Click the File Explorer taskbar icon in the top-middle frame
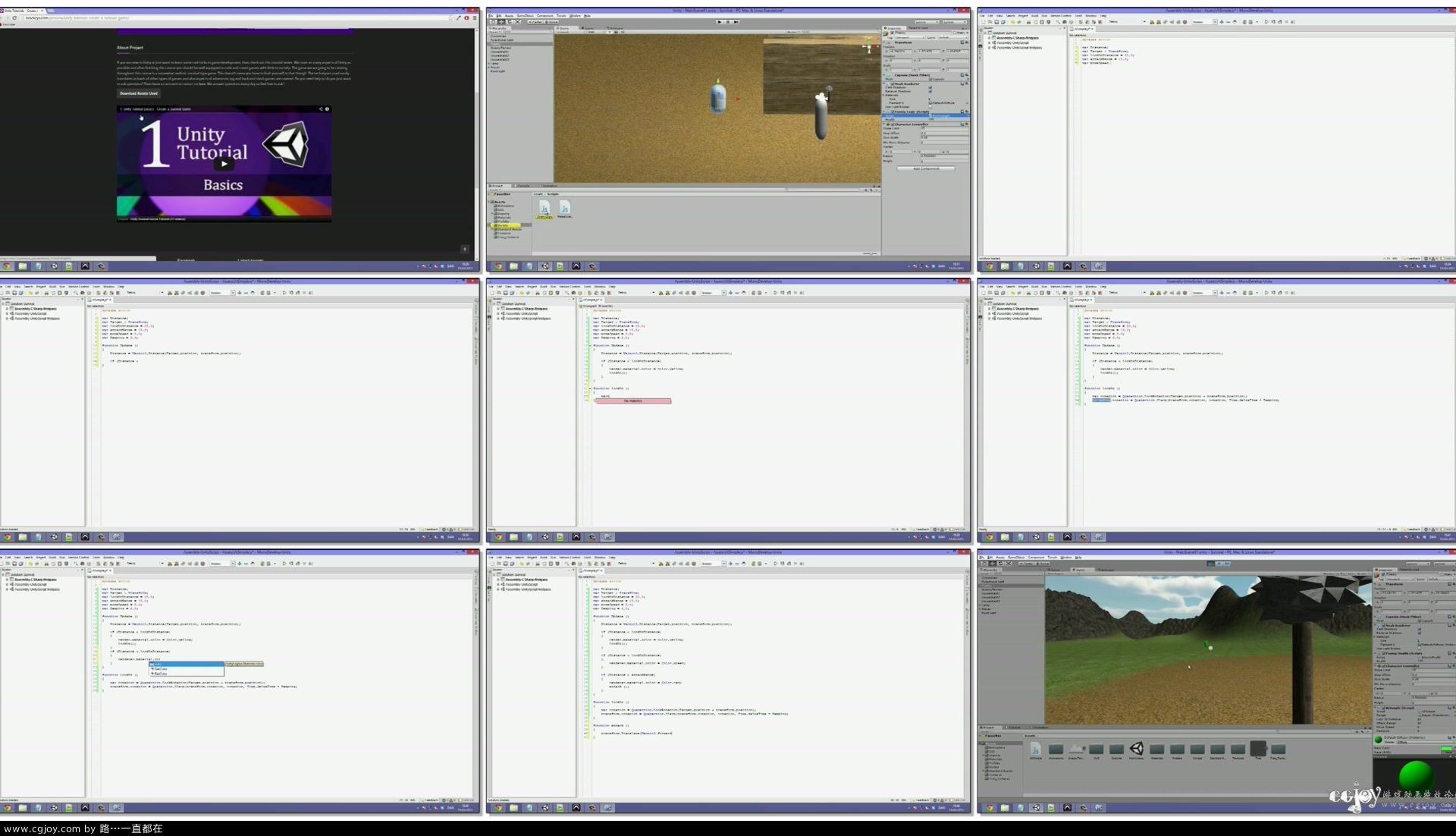 point(513,266)
